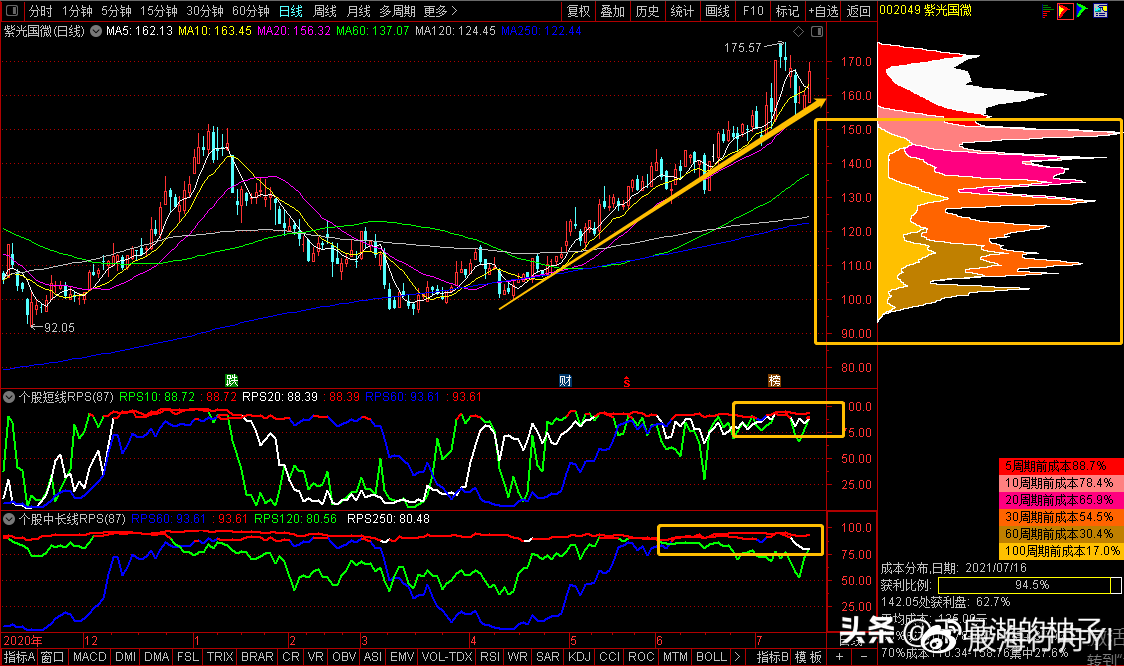Open the info panel icon at top right

(x=1100, y=11)
